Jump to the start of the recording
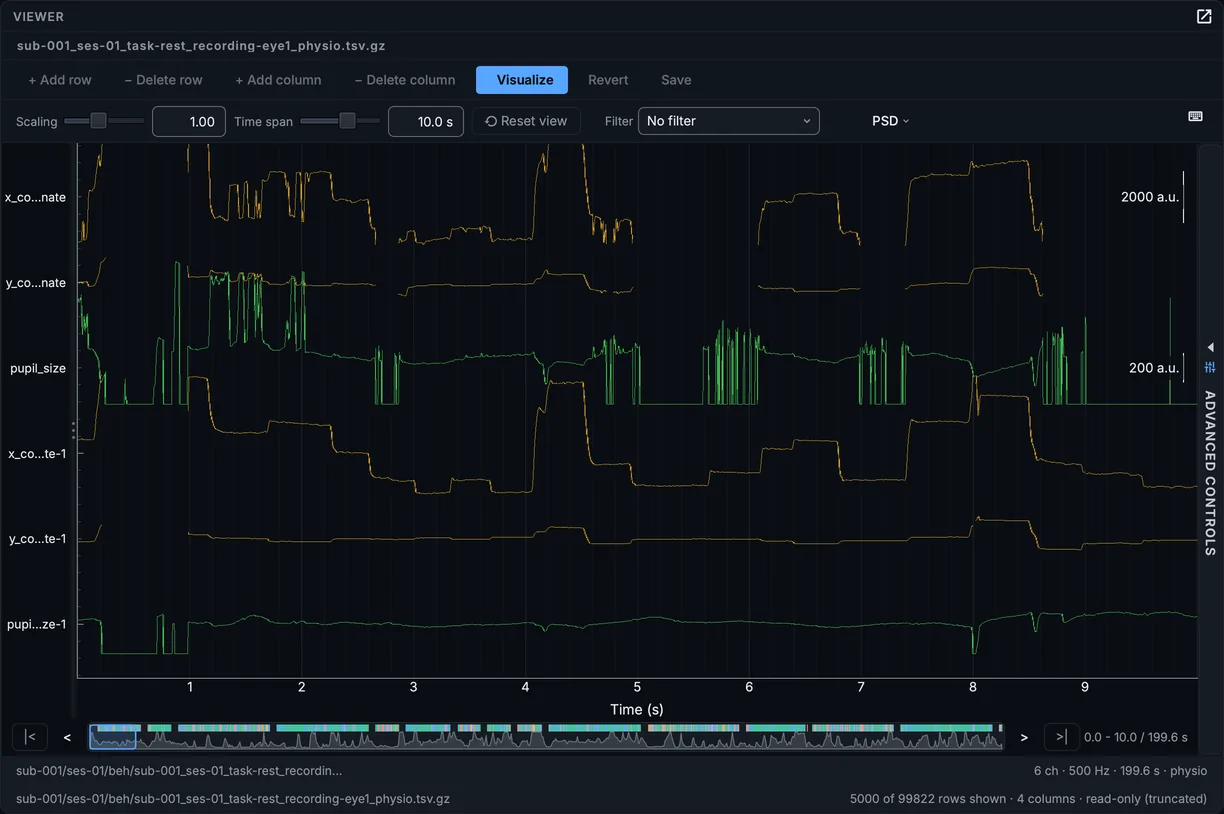Viewport: 1224px width, 814px height. click(x=30, y=737)
